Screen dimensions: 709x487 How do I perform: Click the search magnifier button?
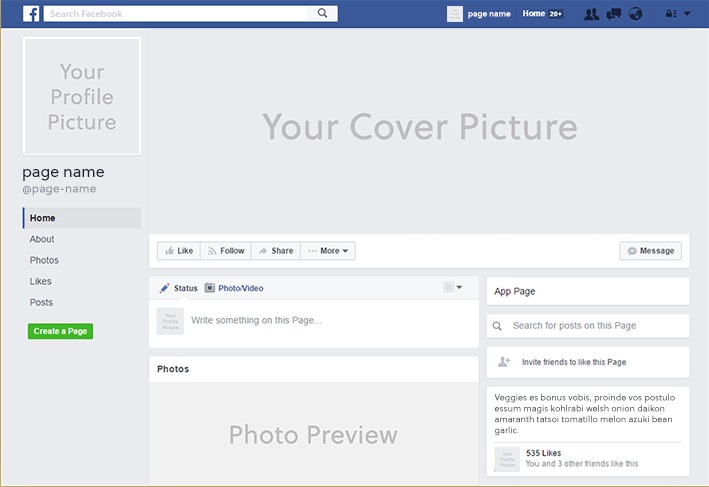[x=322, y=13]
